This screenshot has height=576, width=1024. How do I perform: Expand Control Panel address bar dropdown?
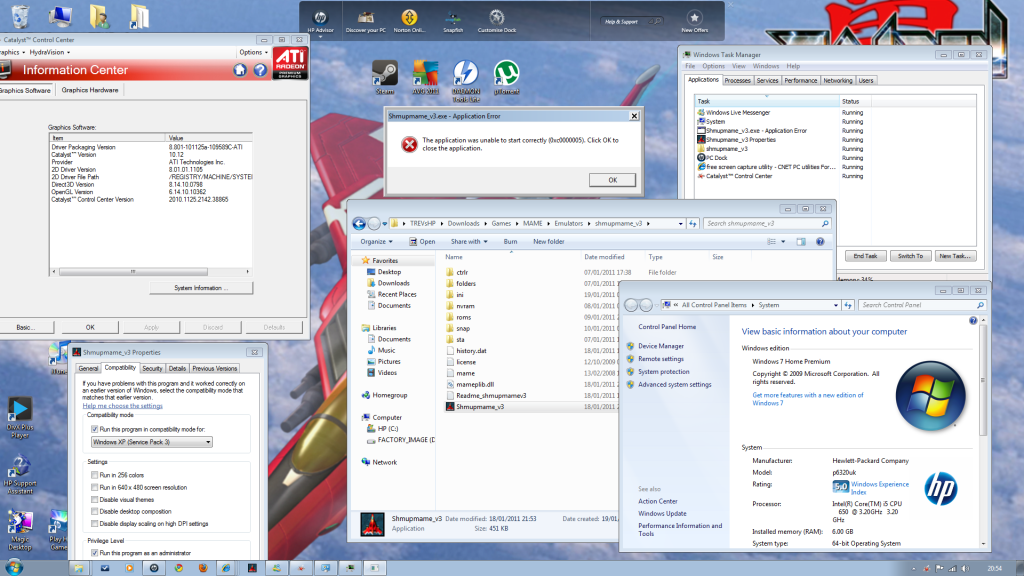[x=835, y=305]
